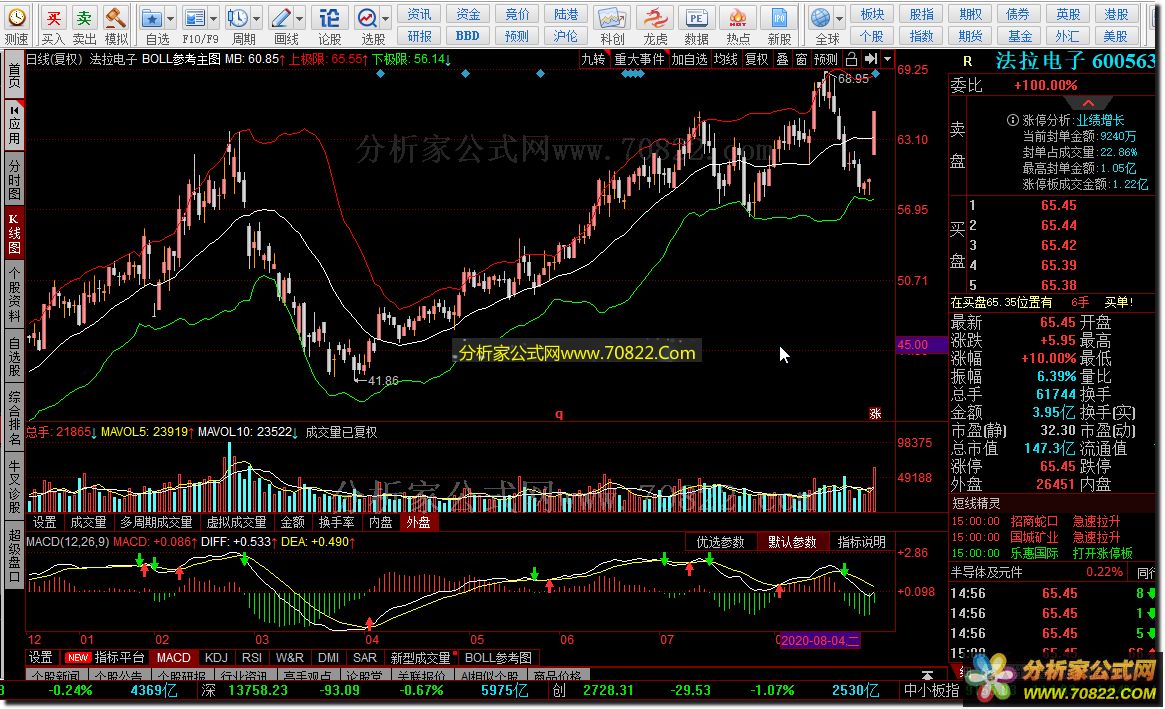1165x709 pixels.
Task: Toggle 重大事件 markers
Action: 639,59
